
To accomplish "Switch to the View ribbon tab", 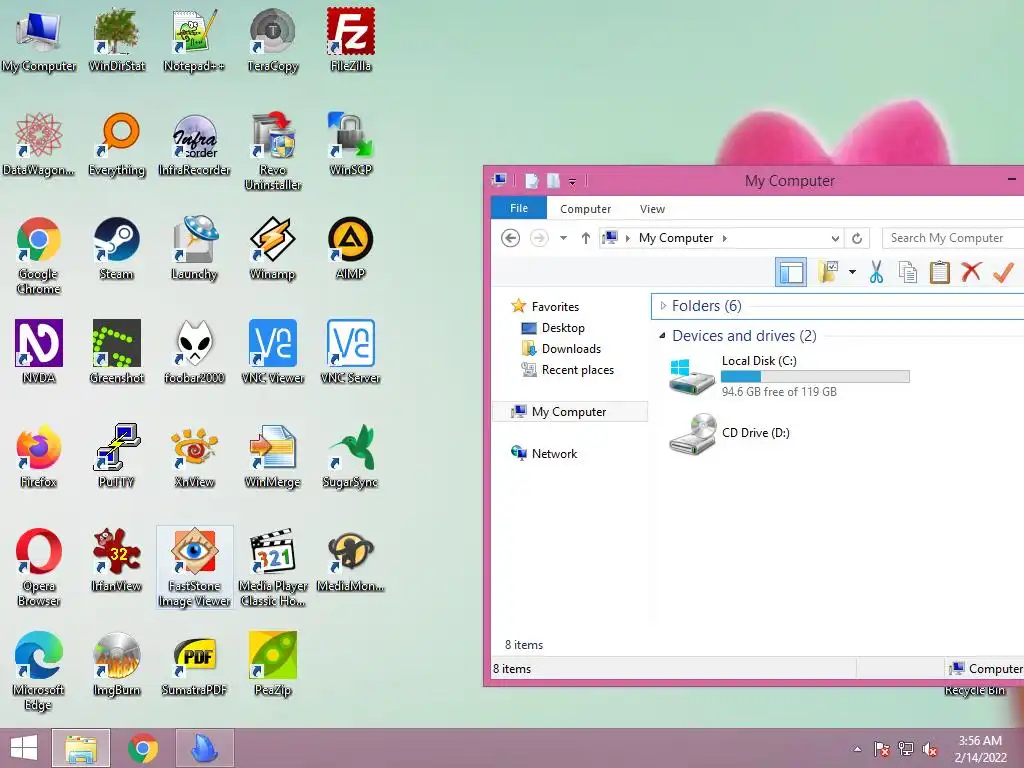I will click(652, 209).
